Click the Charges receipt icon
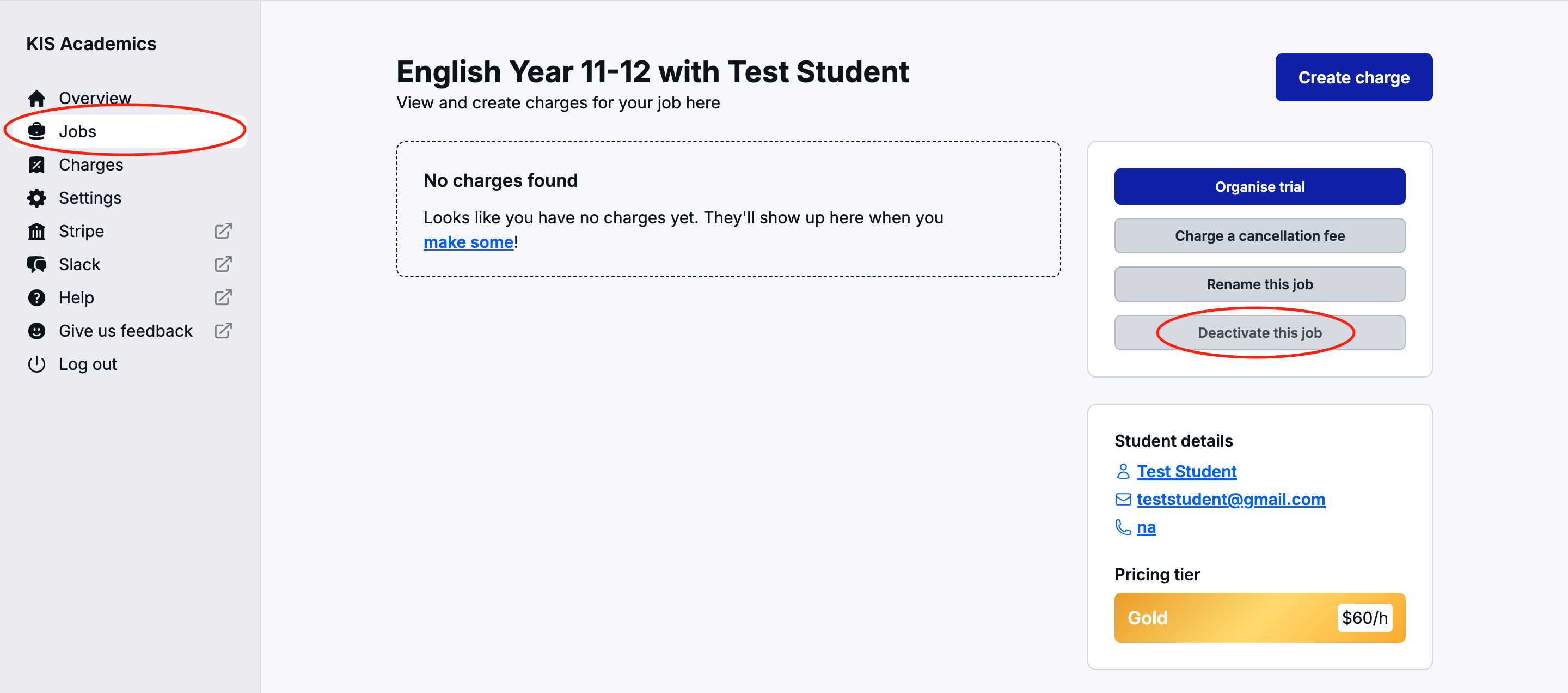This screenshot has width=1568, height=693. click(36, 165)
